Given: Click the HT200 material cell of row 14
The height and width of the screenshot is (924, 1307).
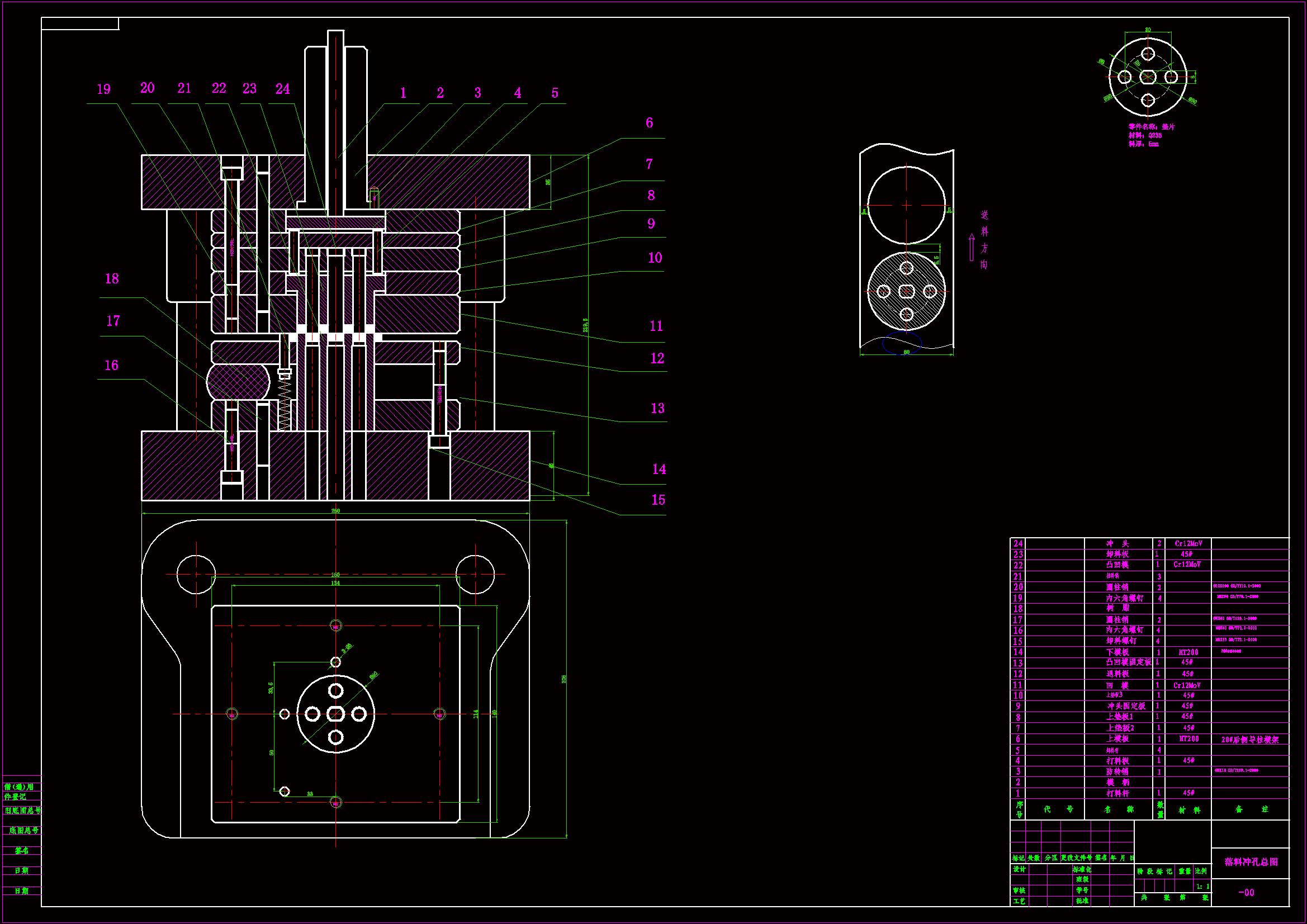Looking at the screenshot, I should click(1188, 652).
